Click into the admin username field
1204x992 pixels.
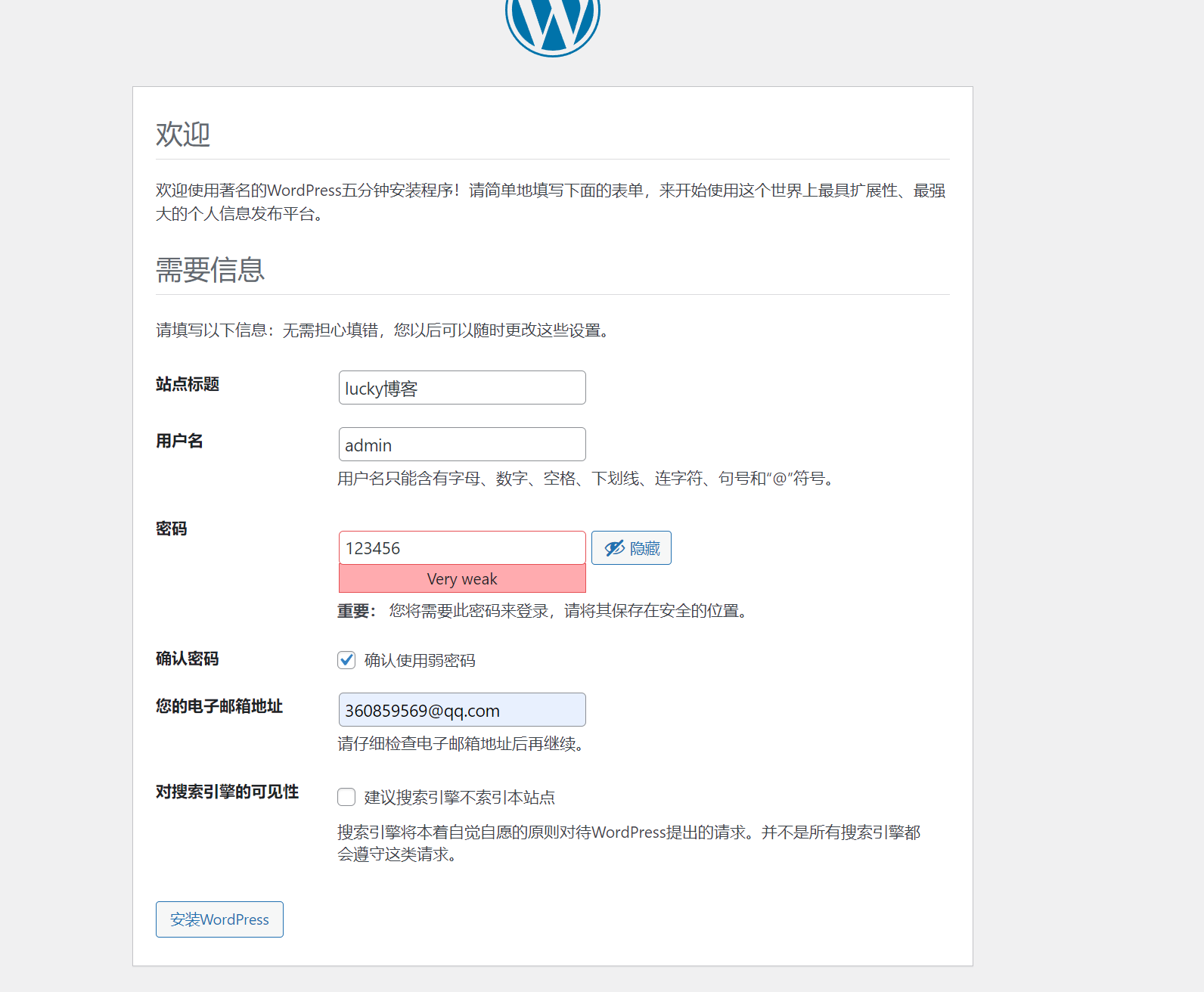(x=461, y=445)
